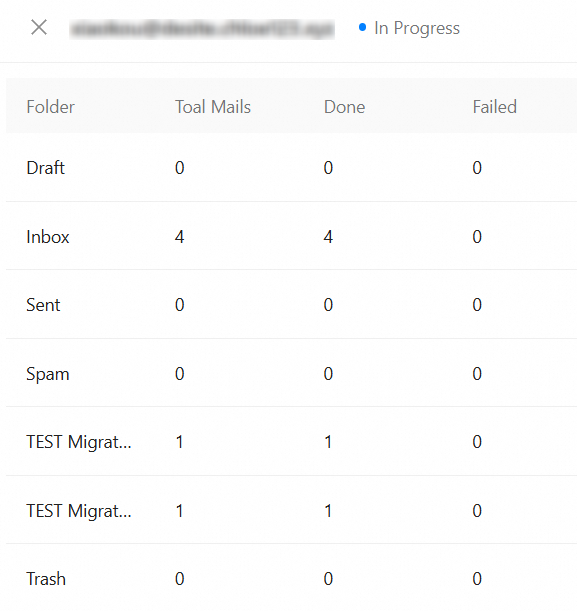Open the Sent folder row
This screenshot has width=577, height=611.
tap(291, 304)
